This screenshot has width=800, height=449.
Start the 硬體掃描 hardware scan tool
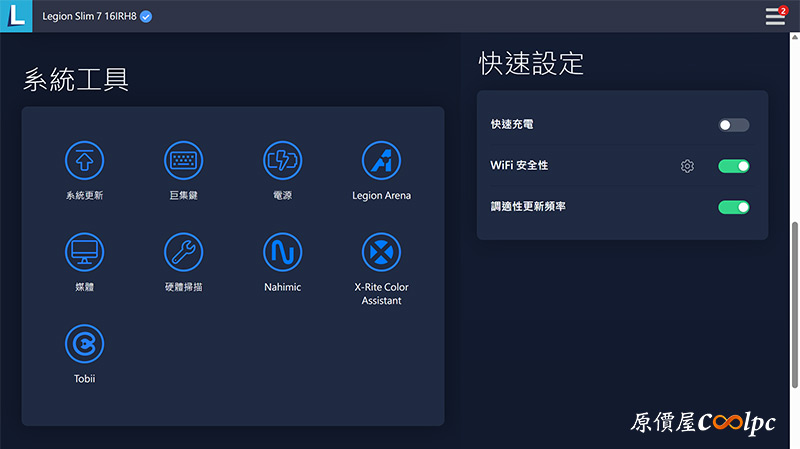(x=183, y=252)
